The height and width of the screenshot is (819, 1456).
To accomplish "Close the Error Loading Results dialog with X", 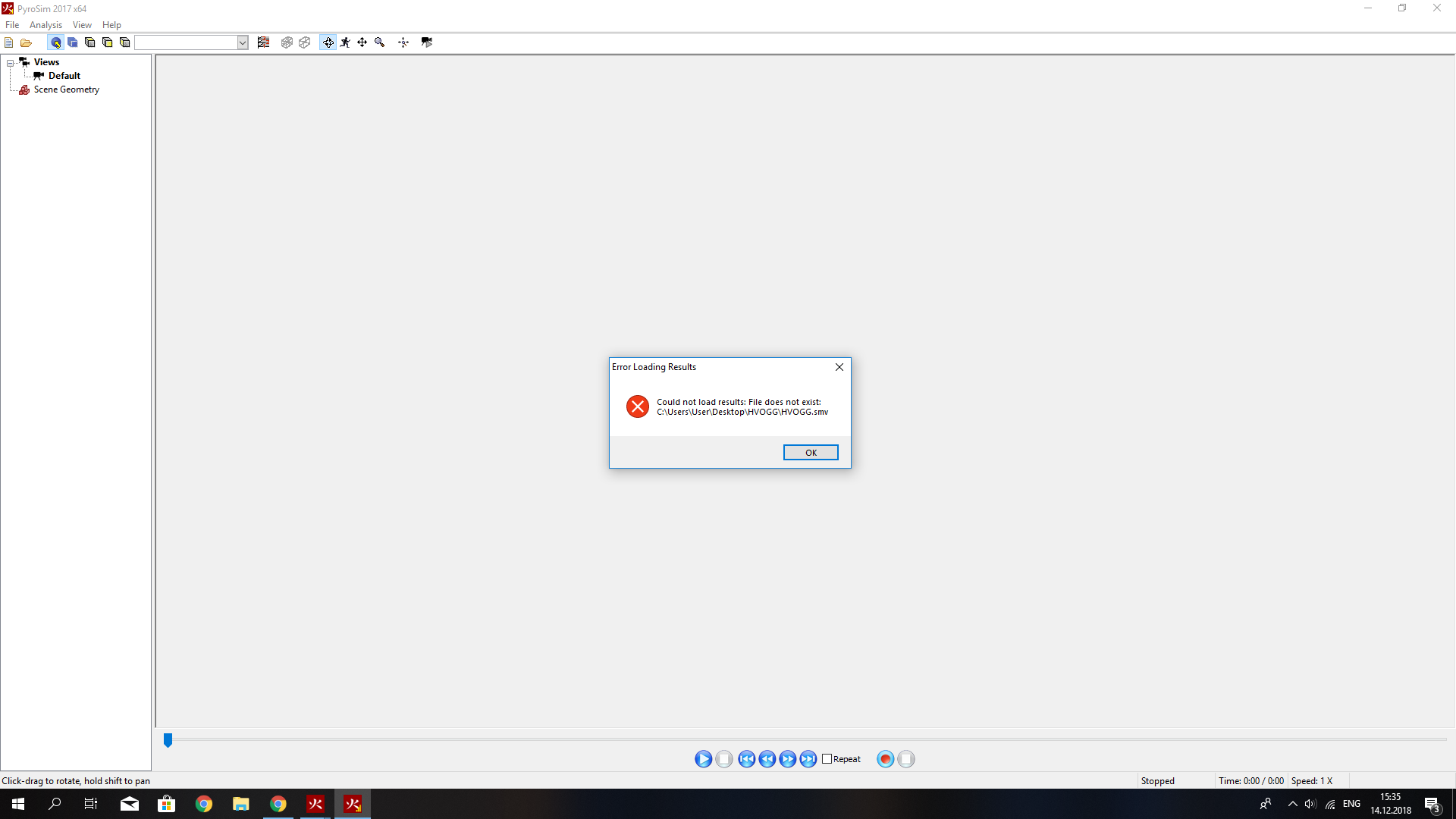I will (839, 367).
